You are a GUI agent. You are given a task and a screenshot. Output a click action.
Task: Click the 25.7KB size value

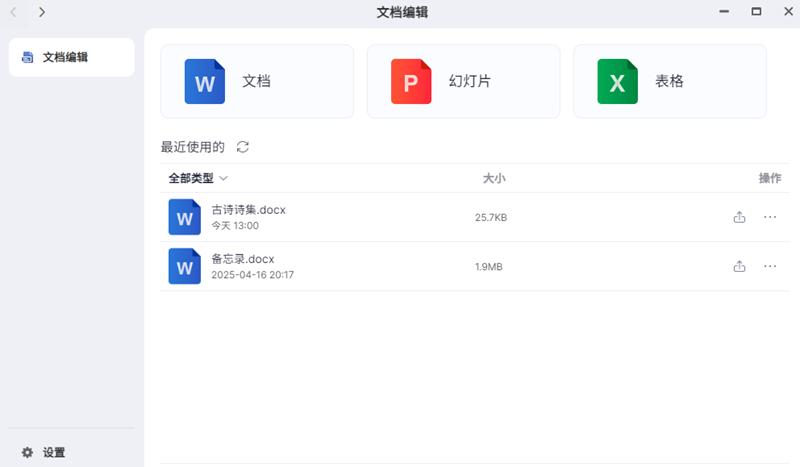[x=491, y=217]
